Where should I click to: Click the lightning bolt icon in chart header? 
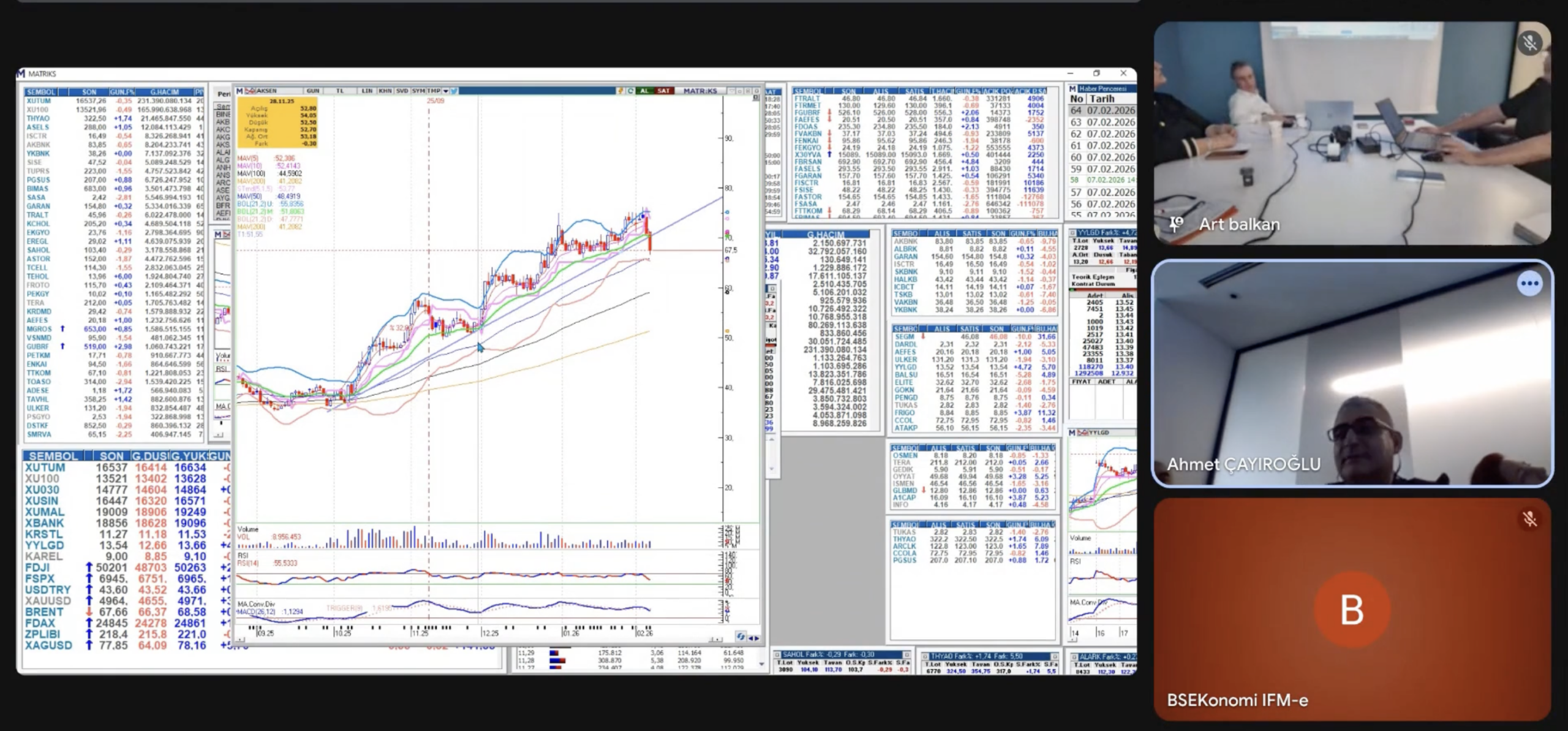point(620,91)
